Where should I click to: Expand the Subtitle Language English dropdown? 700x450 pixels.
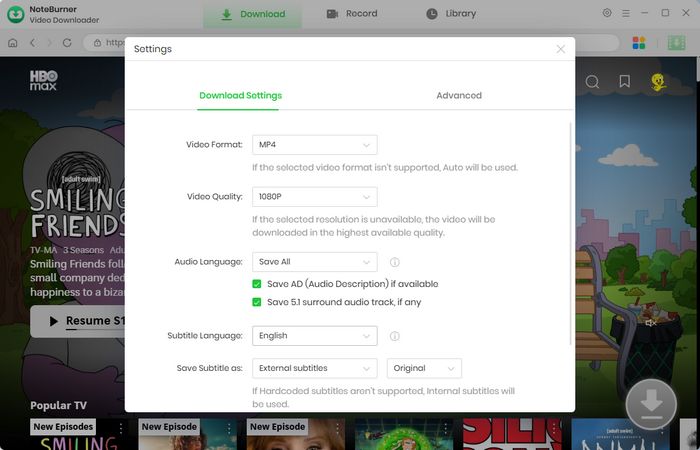314,336
